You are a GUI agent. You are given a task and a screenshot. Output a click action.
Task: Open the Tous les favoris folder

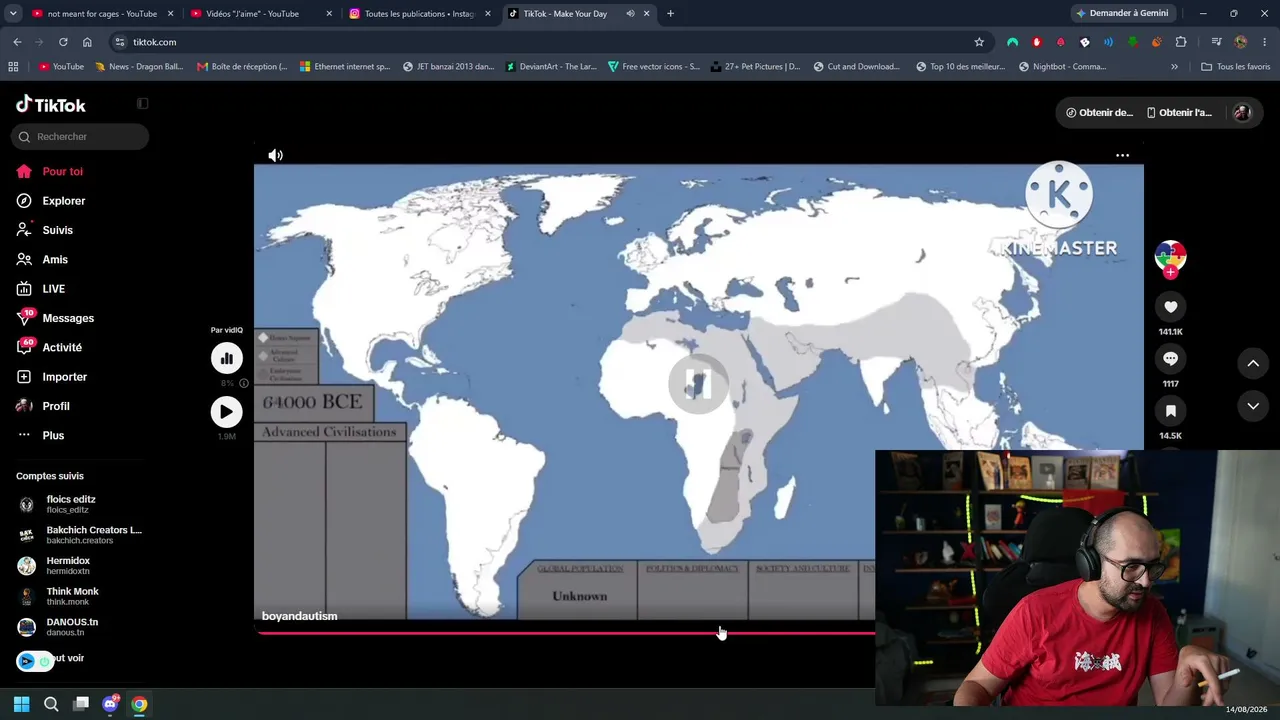[x=1236, y=67]
